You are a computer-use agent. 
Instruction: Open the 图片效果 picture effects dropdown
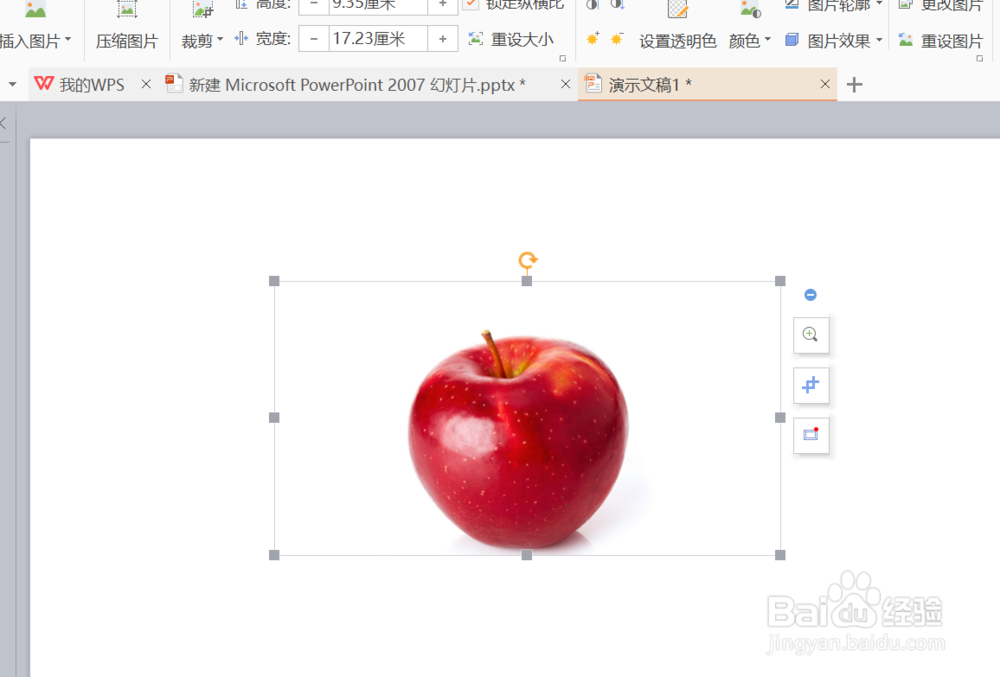point(834,41)
